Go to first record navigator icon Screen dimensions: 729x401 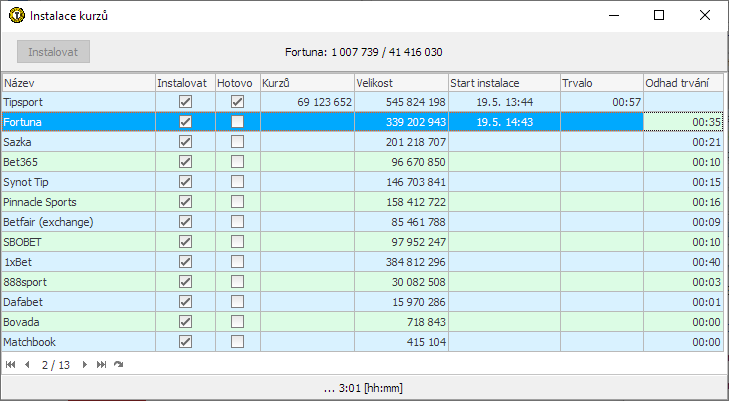tap(10, 365)
